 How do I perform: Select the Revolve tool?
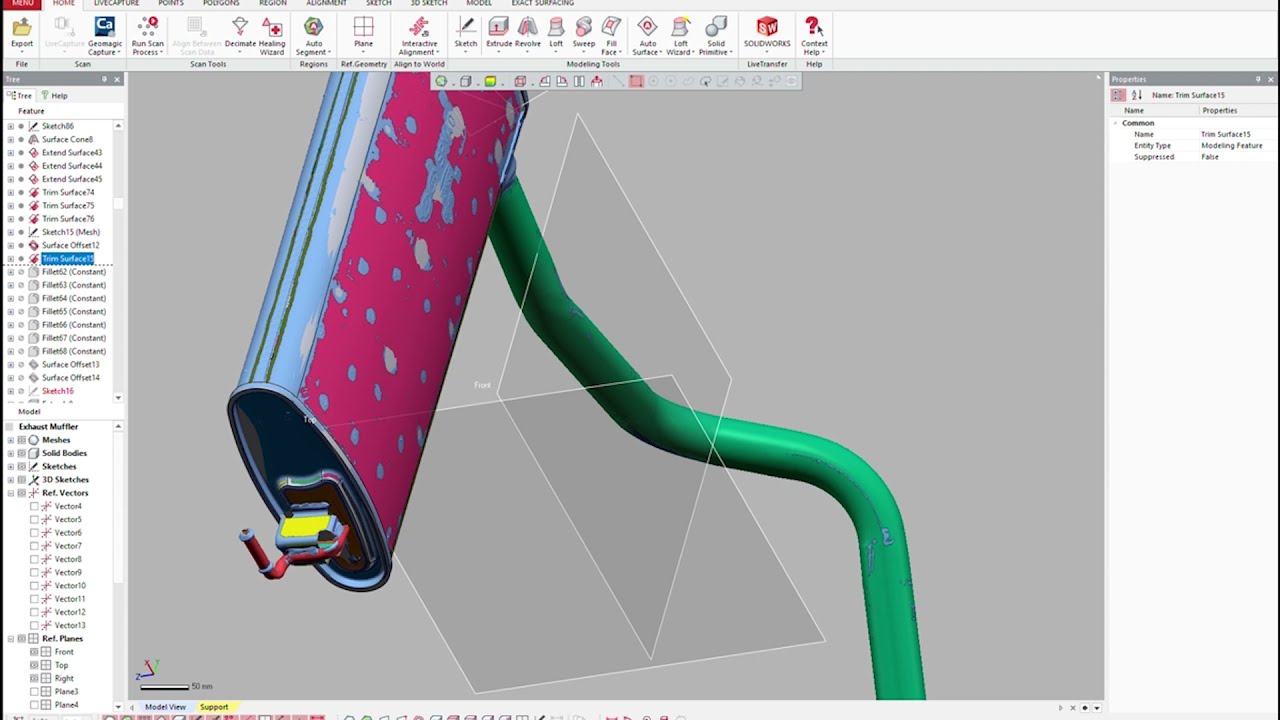coord(527,33)
